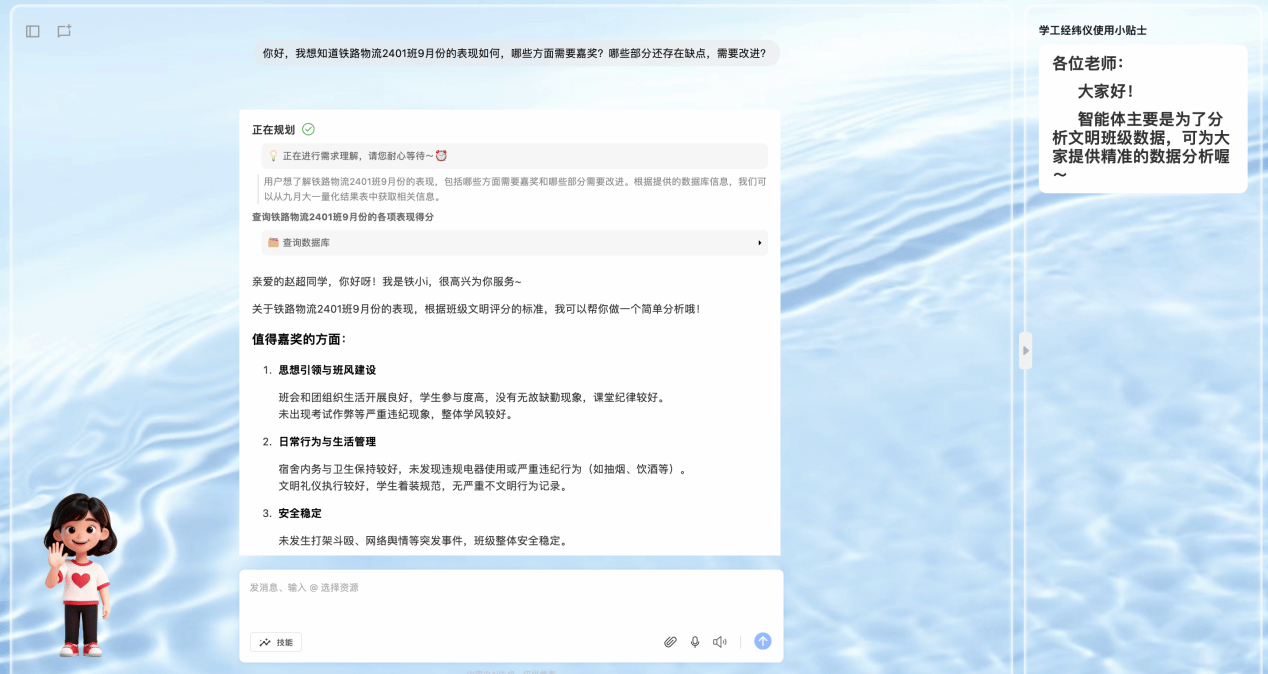The image size is (1268, 674).
Task: Start a new chat conversation
Action: [64, 32]
